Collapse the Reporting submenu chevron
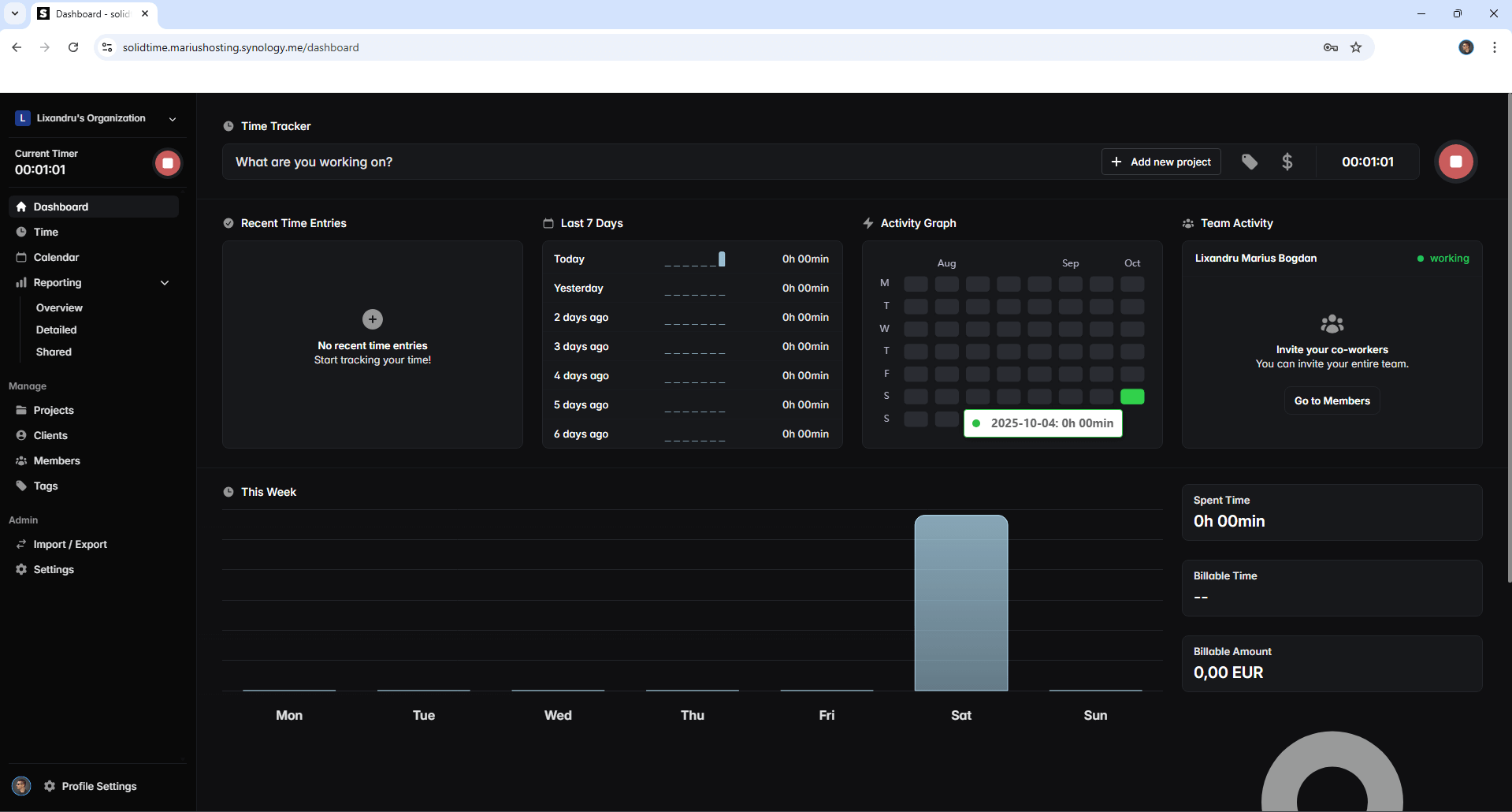 click(165, 282)
